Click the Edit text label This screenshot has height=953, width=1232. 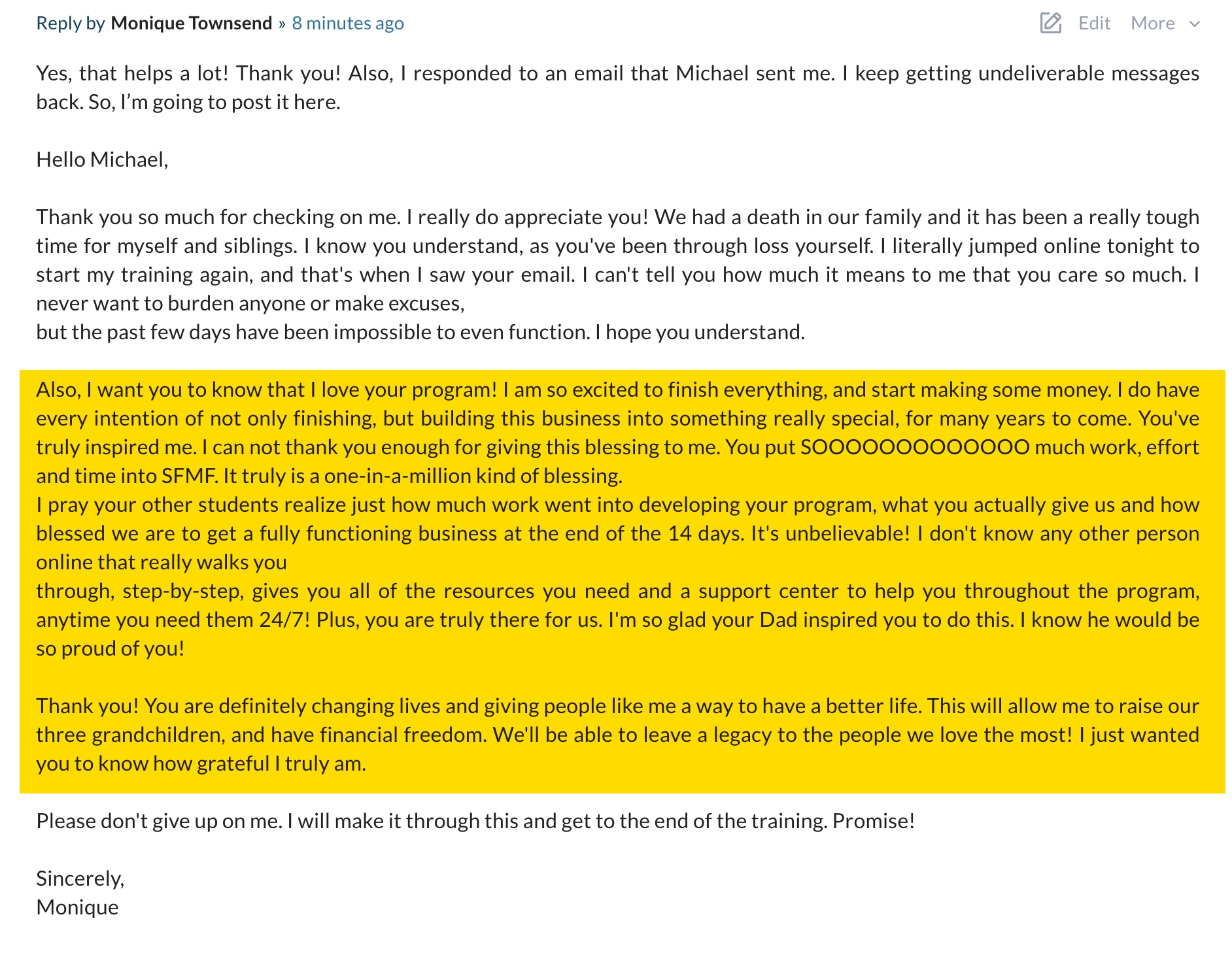coord(1094,23)
